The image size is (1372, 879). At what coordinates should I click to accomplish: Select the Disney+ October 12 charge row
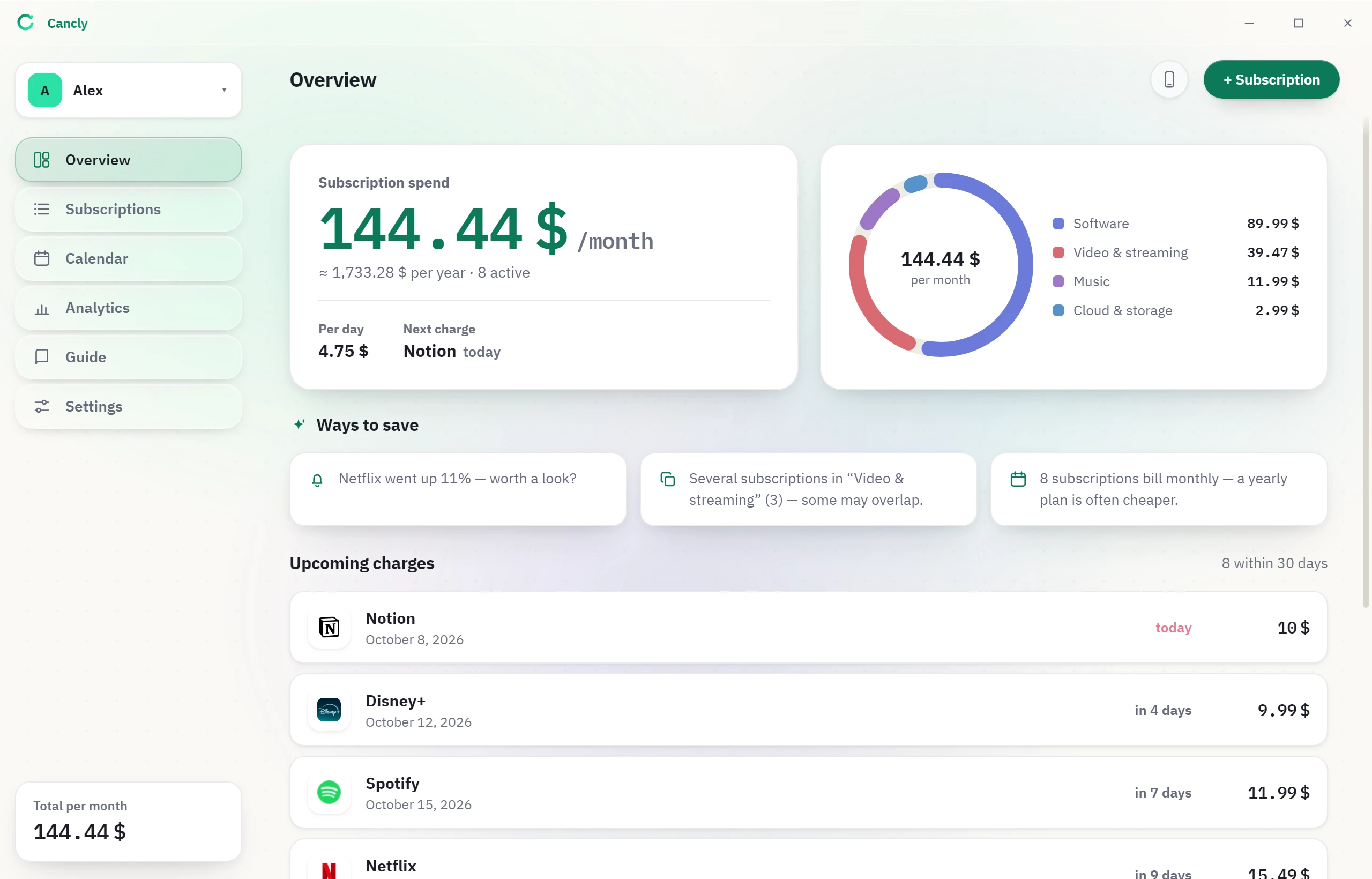click(x=808, y=710)
